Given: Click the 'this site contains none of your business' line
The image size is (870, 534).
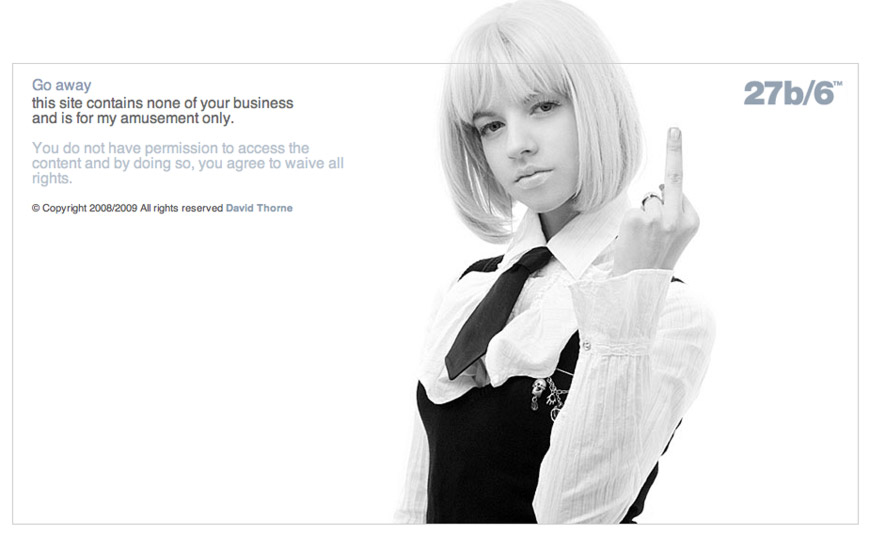Looking at the screenshot, I should tap(163, 103).
